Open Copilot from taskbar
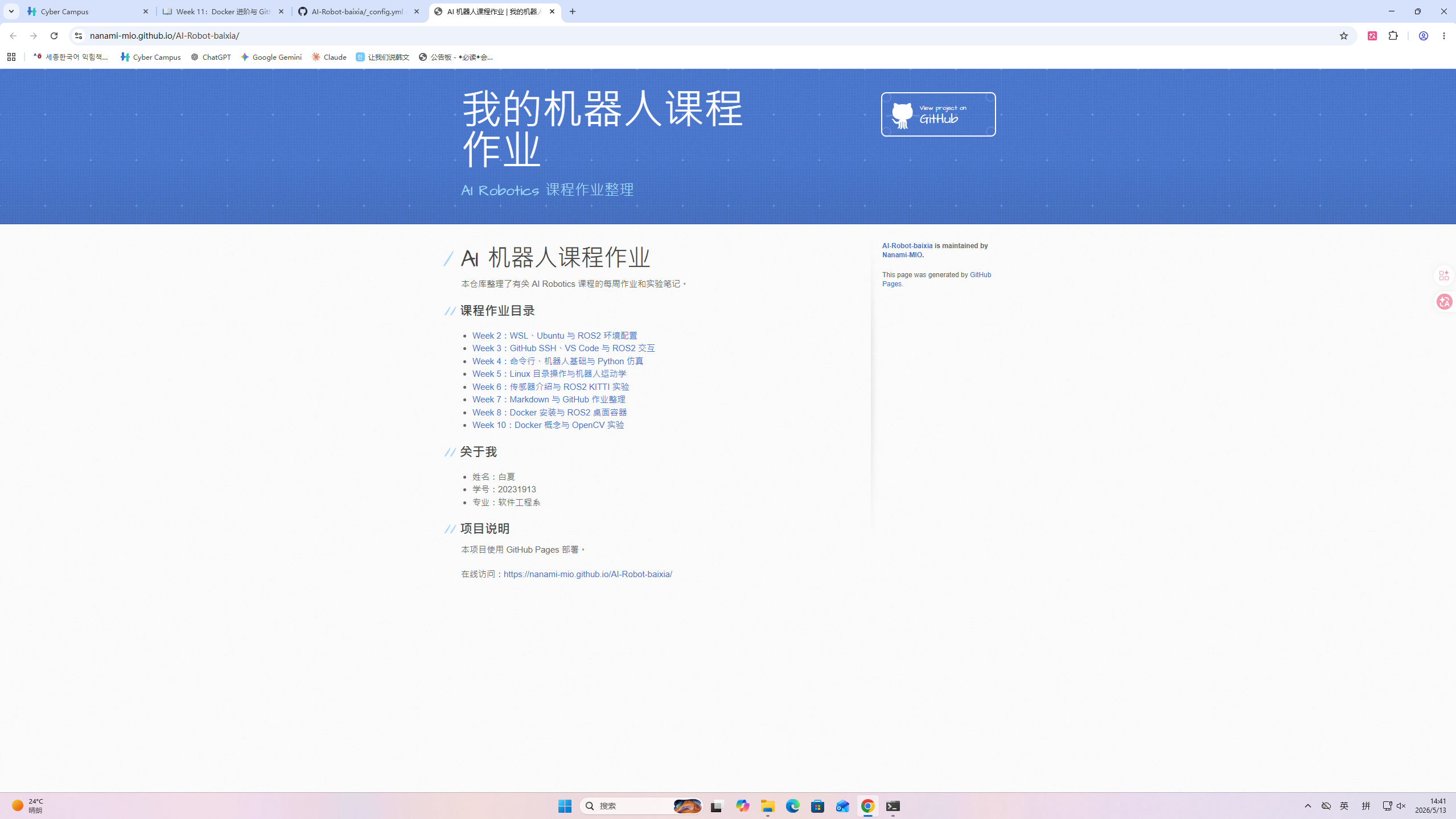This screenshot has width=1456, height=819. (742, 806)
